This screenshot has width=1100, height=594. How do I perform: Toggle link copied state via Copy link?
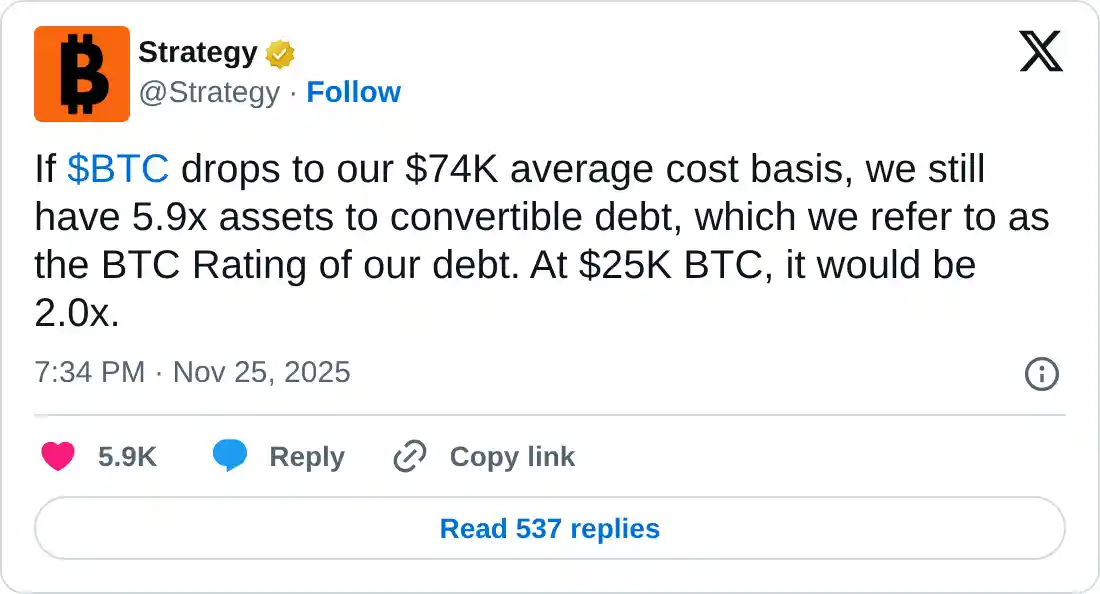511,456
